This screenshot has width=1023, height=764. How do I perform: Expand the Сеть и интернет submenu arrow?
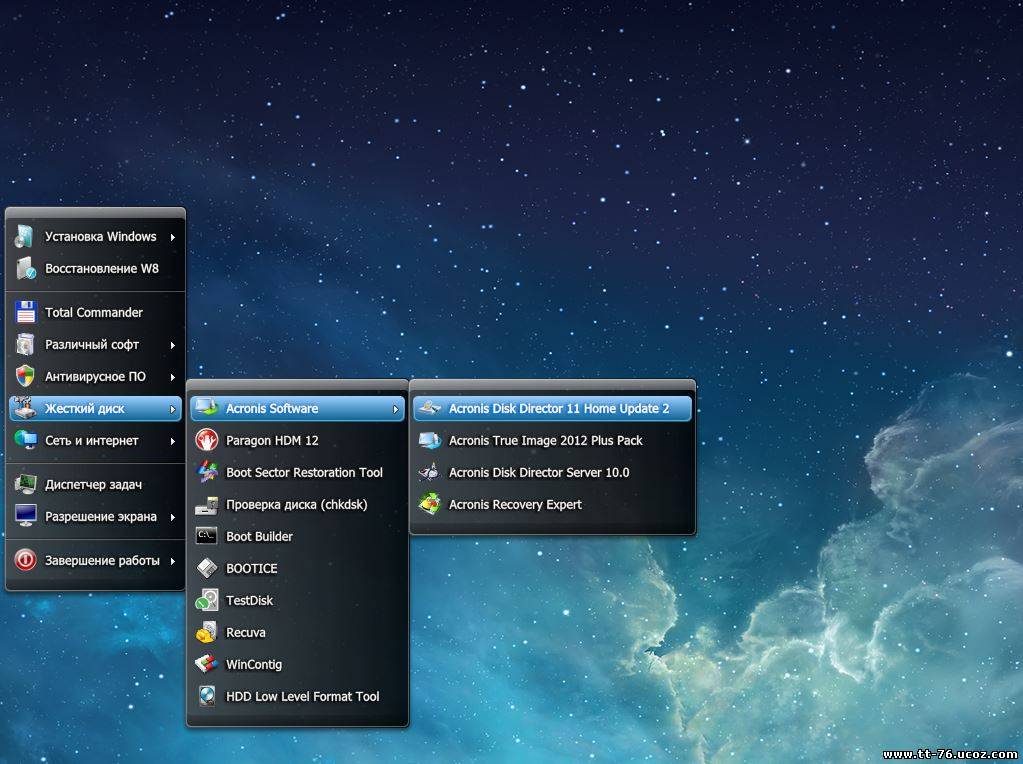point(173,441)
